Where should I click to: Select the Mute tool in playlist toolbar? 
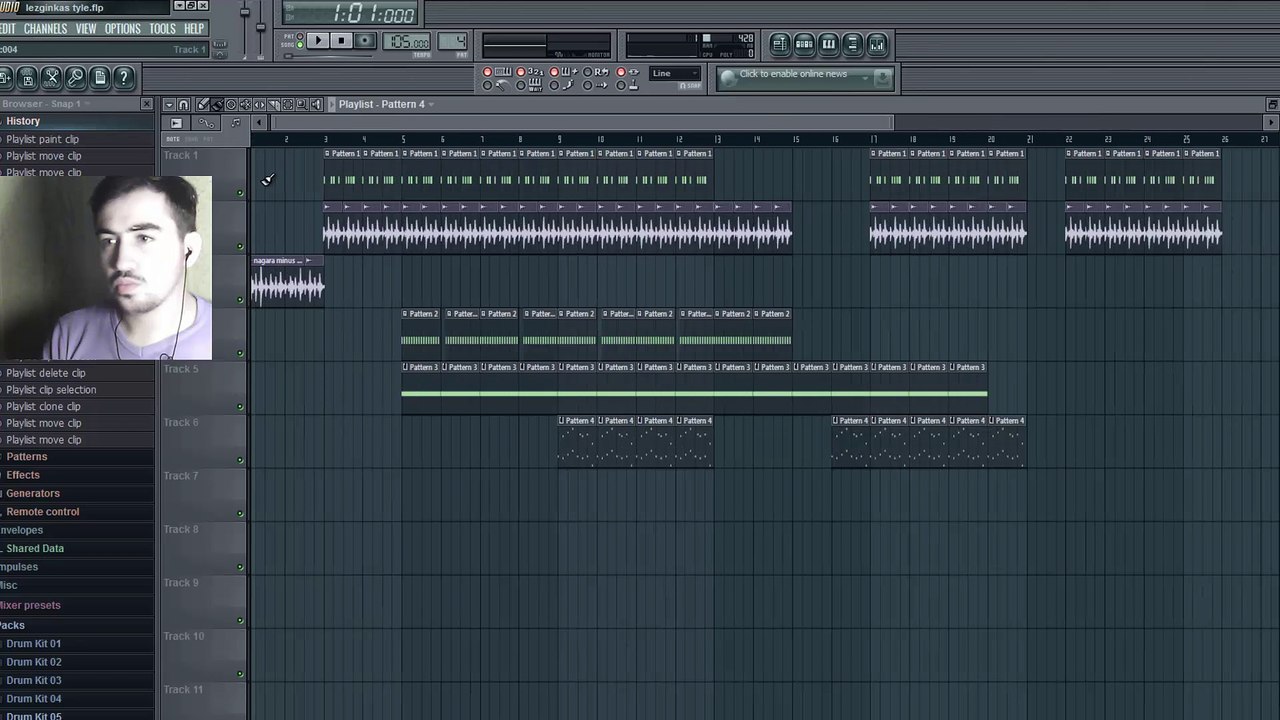tap(245, 104)
